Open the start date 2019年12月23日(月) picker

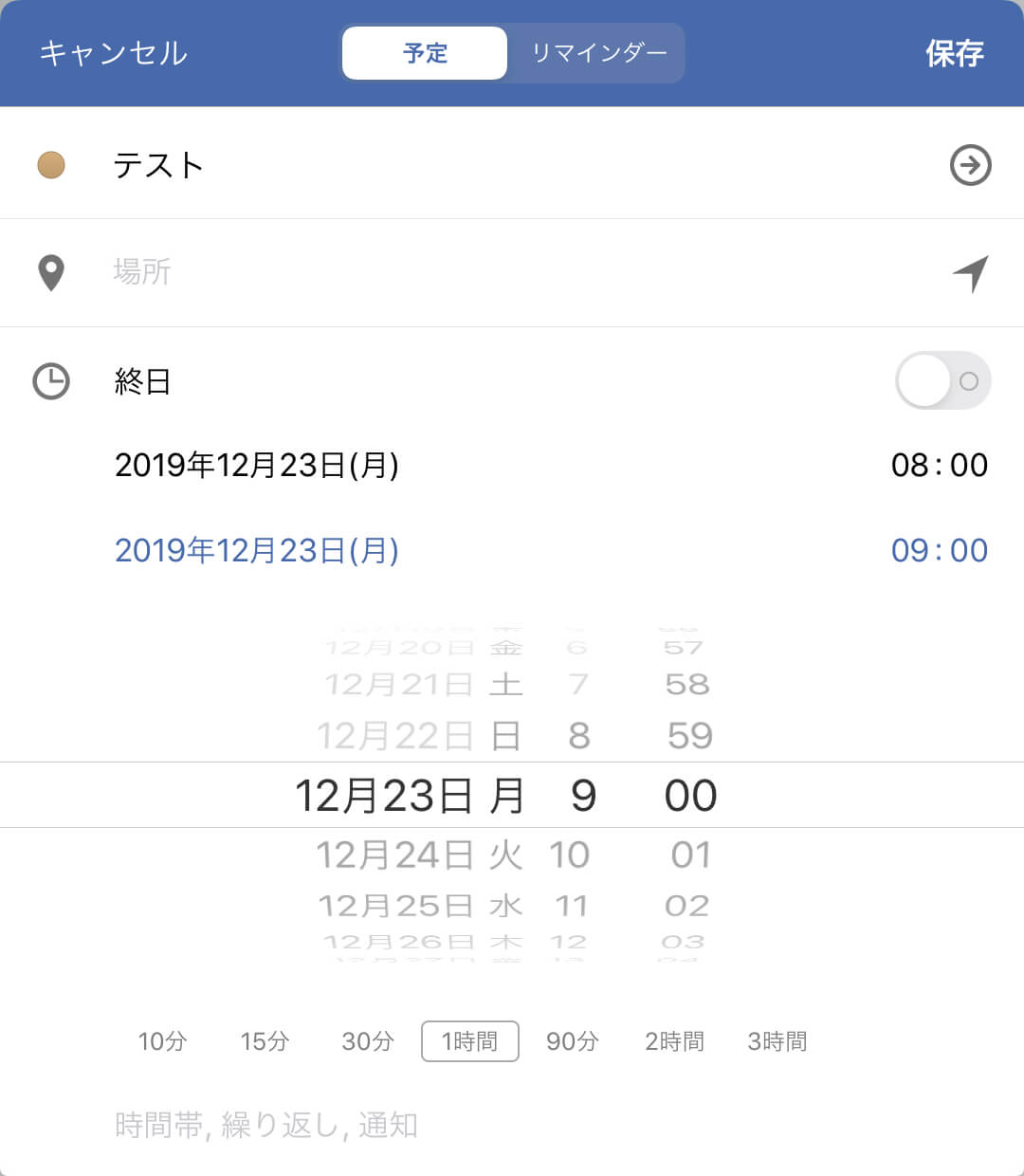[256, 465]
